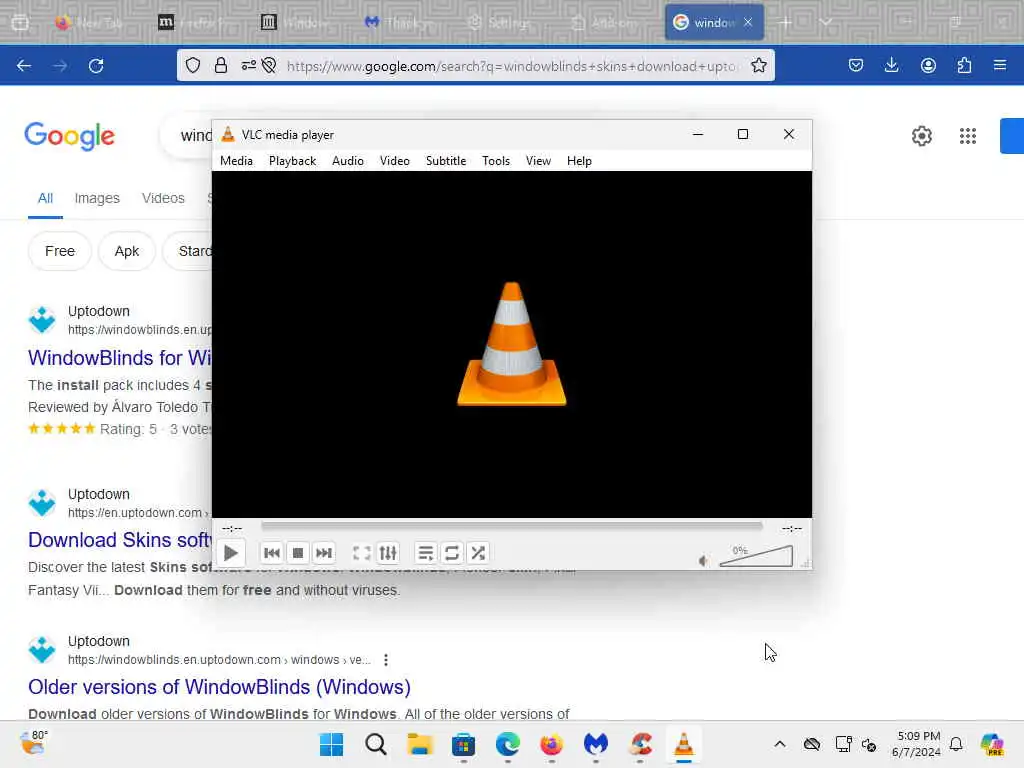Open File Explorer from taskbar

[420, 744]
